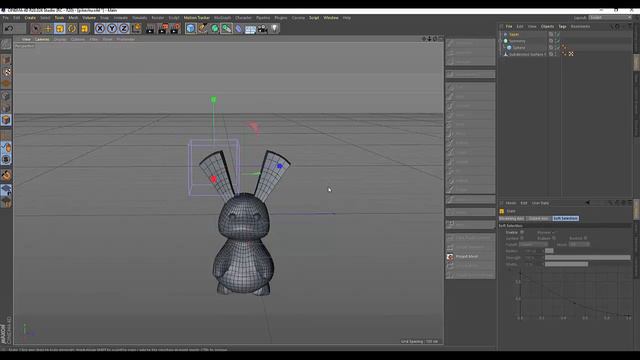Select the Move tool
This screenshot has height=360, width=640.
click(x=48, y=29)
